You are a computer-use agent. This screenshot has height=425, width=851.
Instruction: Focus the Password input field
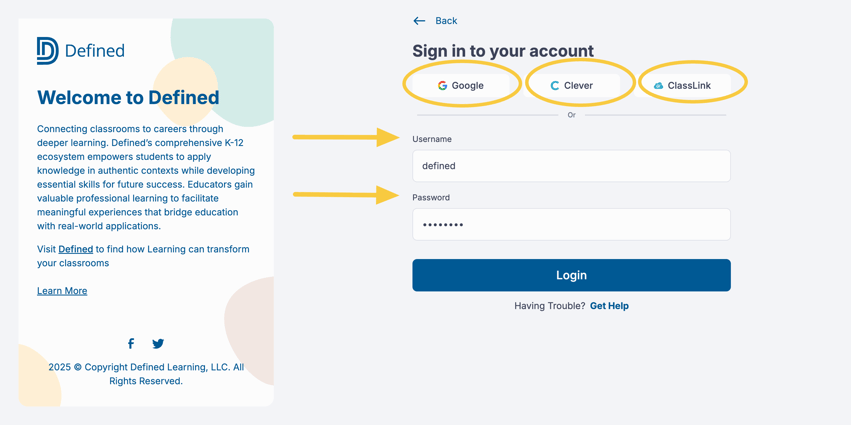click(x=571, y=225)
